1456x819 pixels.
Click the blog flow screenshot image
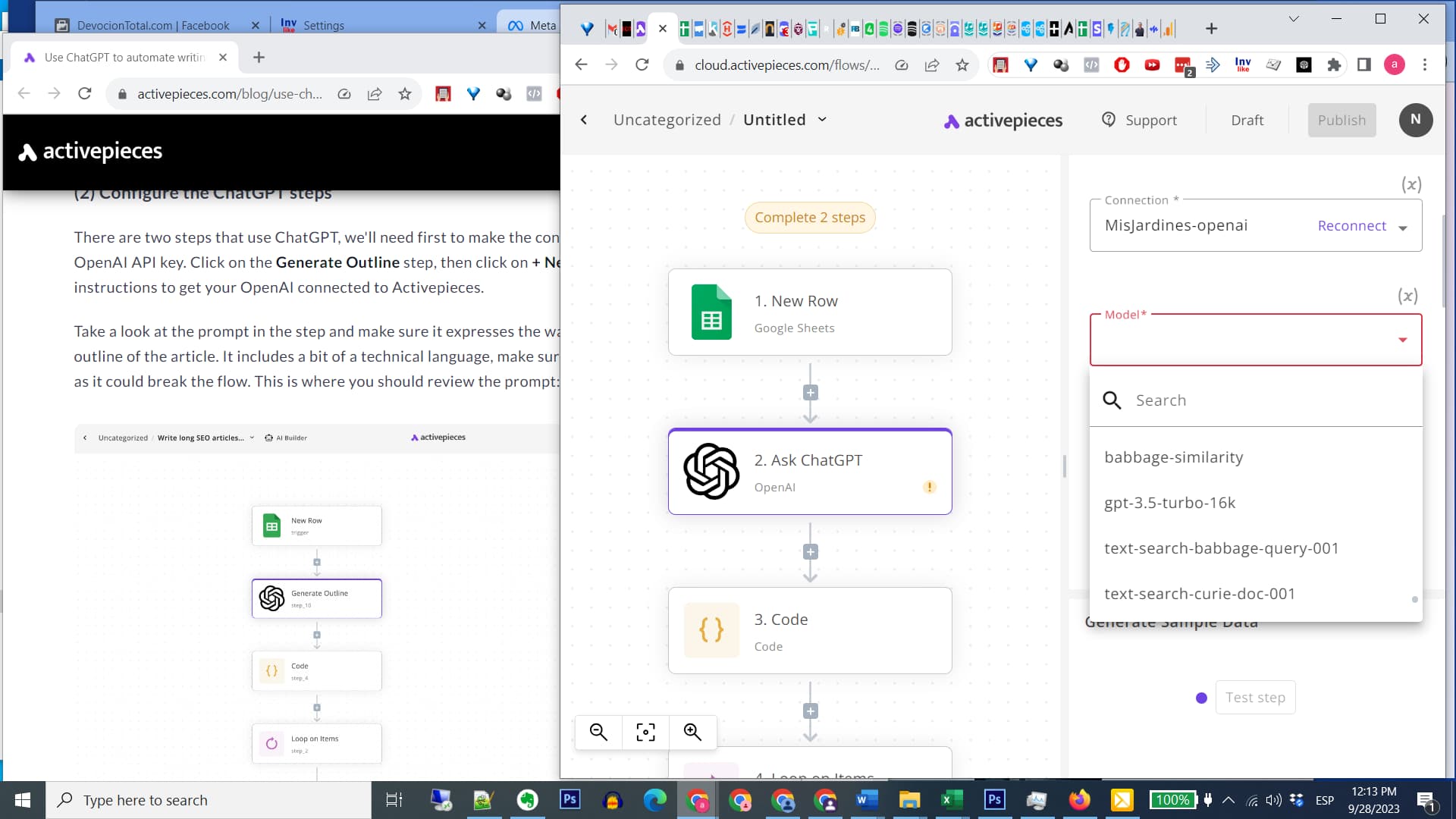pos(317,603)
